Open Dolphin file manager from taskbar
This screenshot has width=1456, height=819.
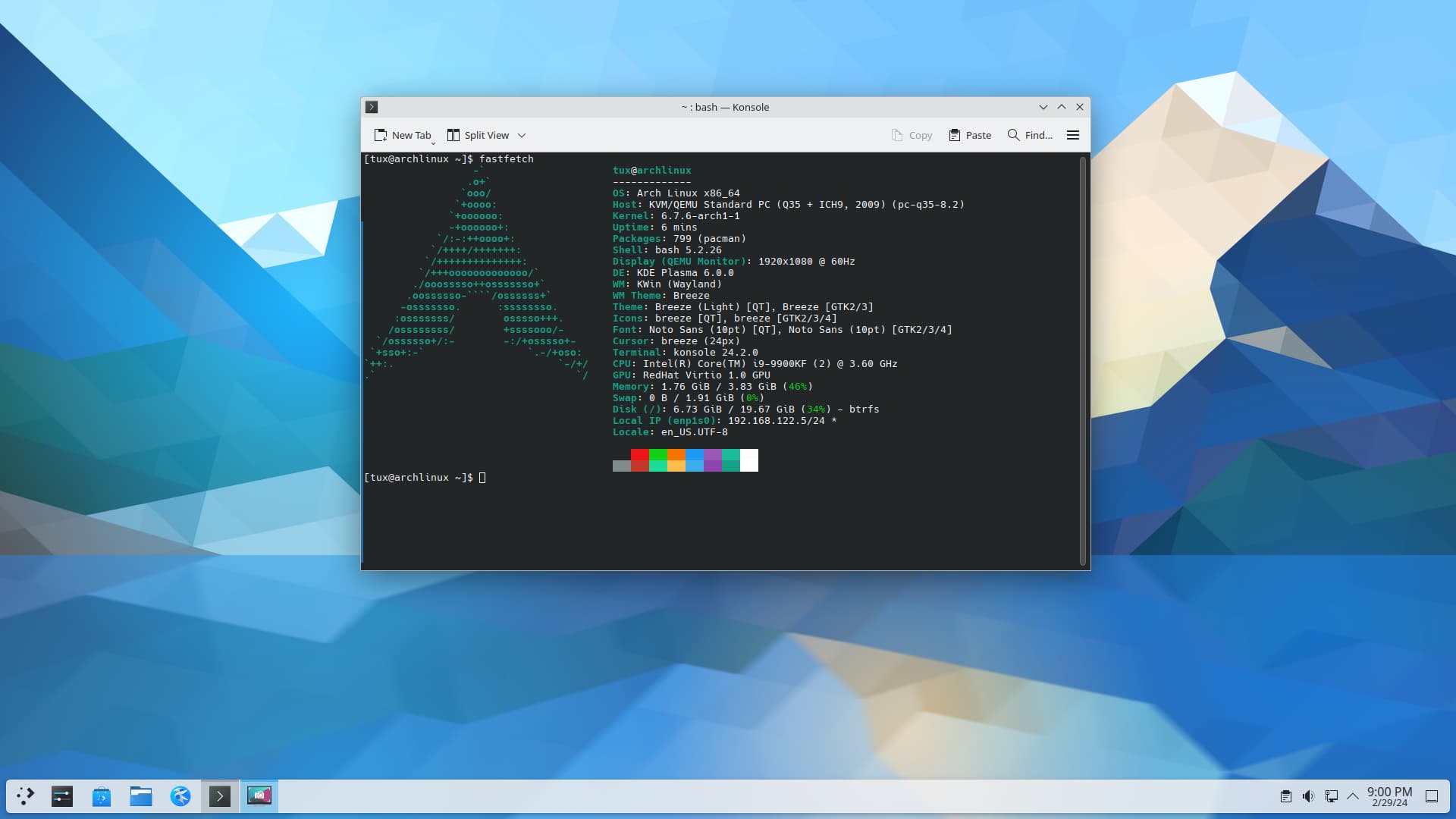click(141, 796)
